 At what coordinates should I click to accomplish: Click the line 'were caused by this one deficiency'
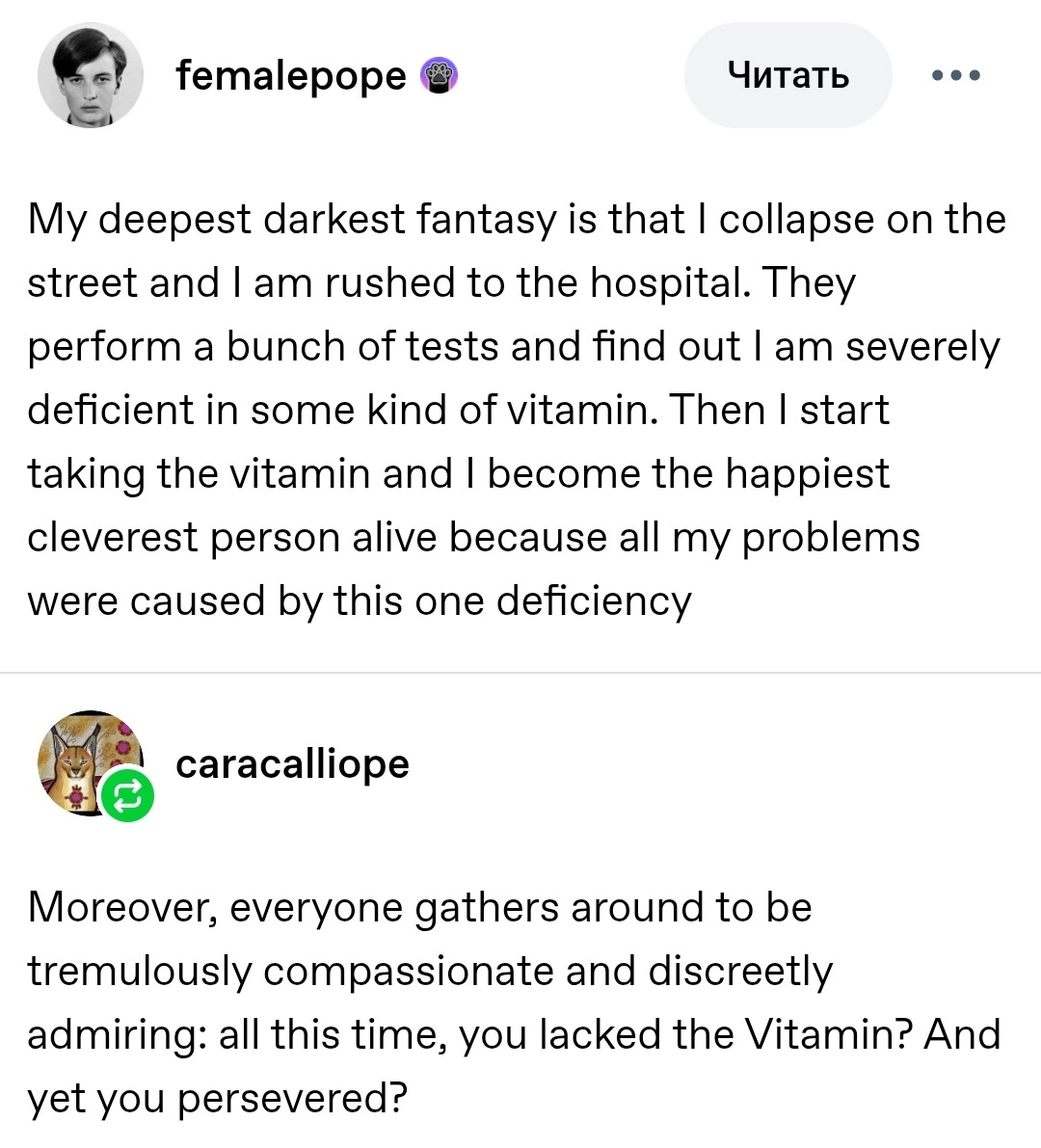click(x=360, y=601)
